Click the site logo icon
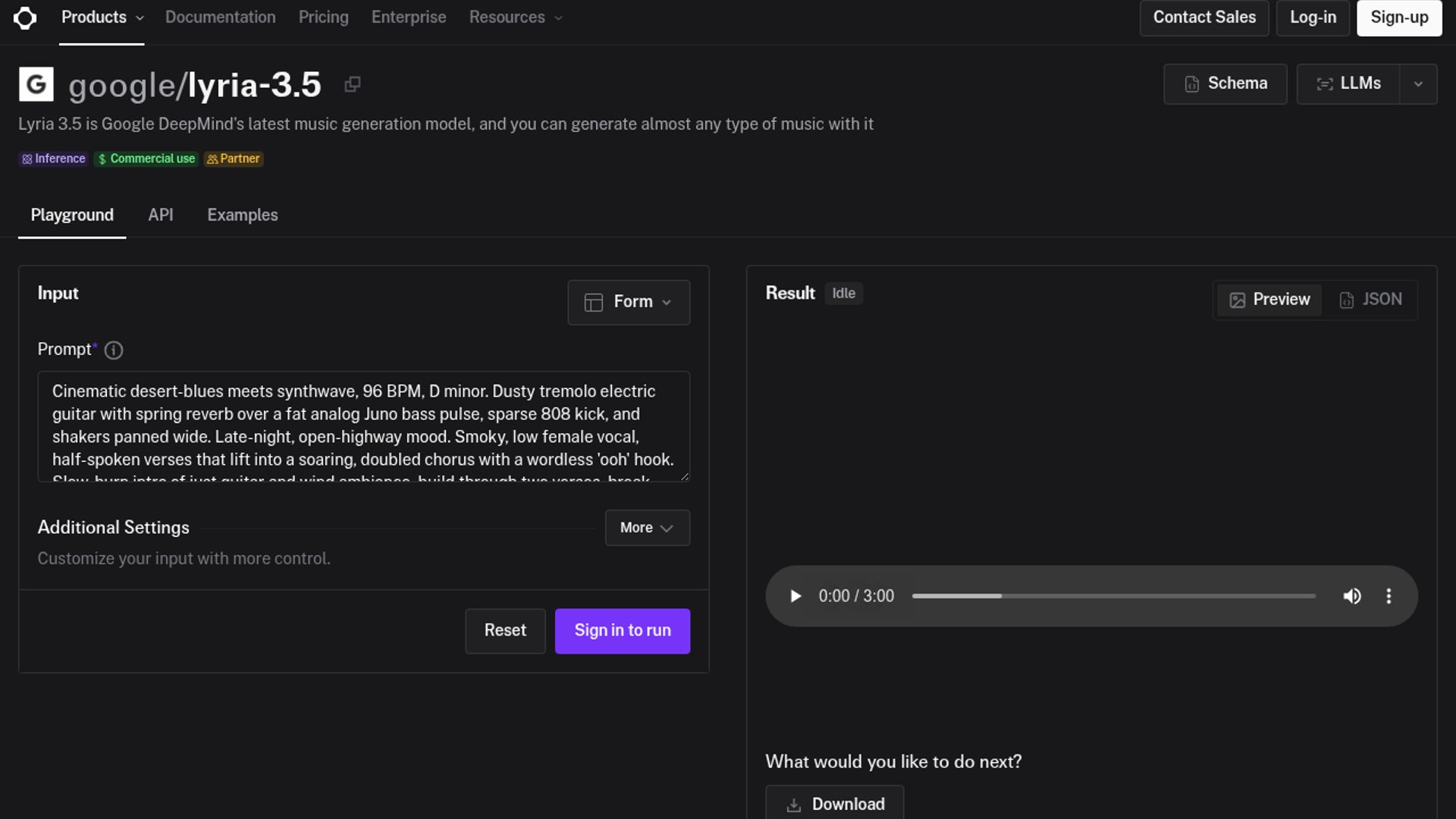 point(25,17)
